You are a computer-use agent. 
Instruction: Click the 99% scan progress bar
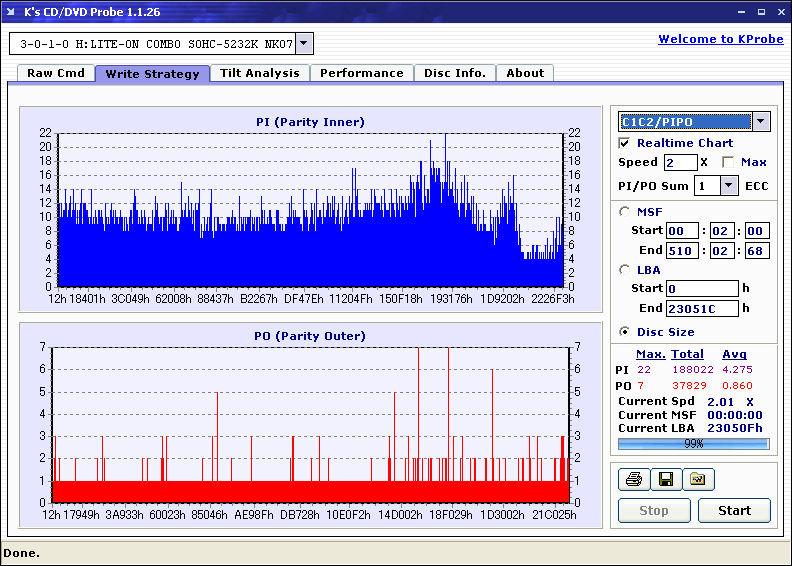[x=693, y=444]
